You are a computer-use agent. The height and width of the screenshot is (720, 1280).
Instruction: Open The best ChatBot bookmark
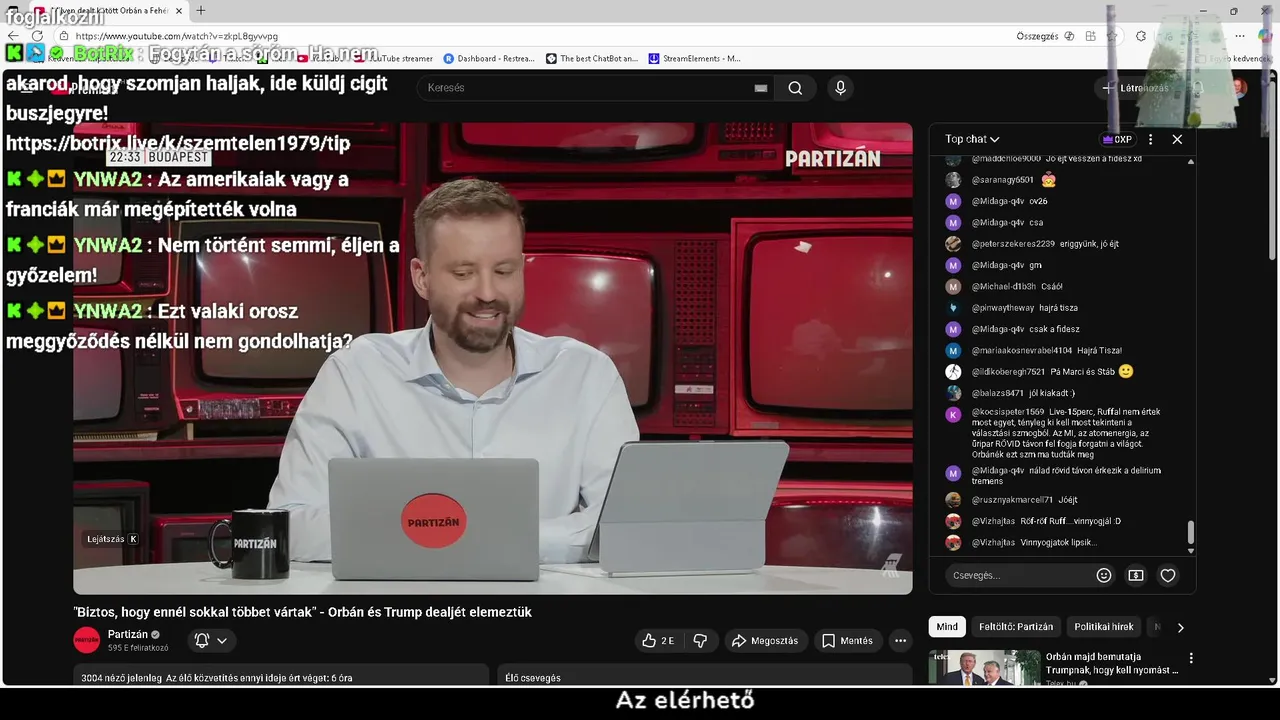[592, 59]
